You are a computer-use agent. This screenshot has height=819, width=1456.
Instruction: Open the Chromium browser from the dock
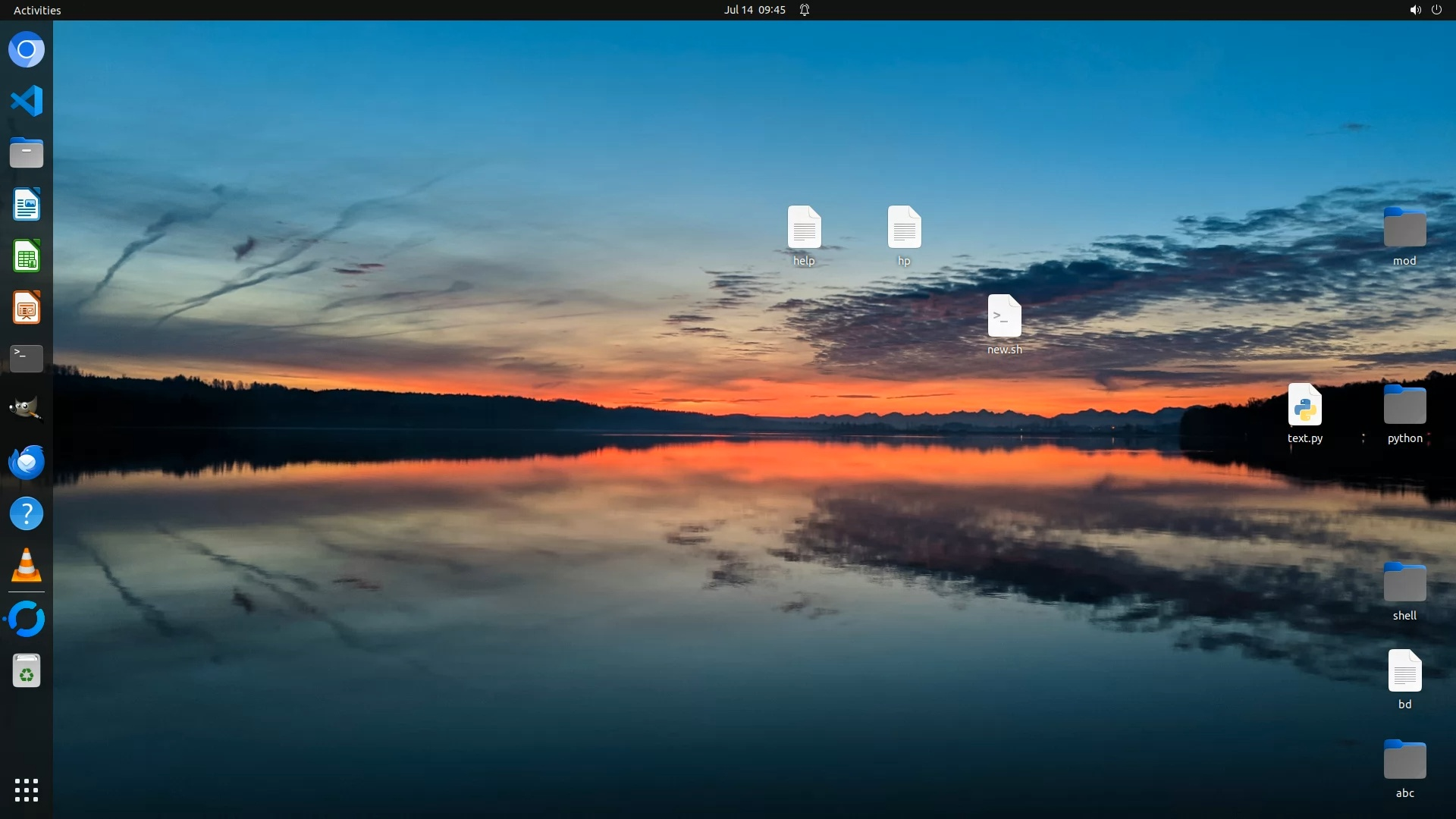click(x=27, y=50)
